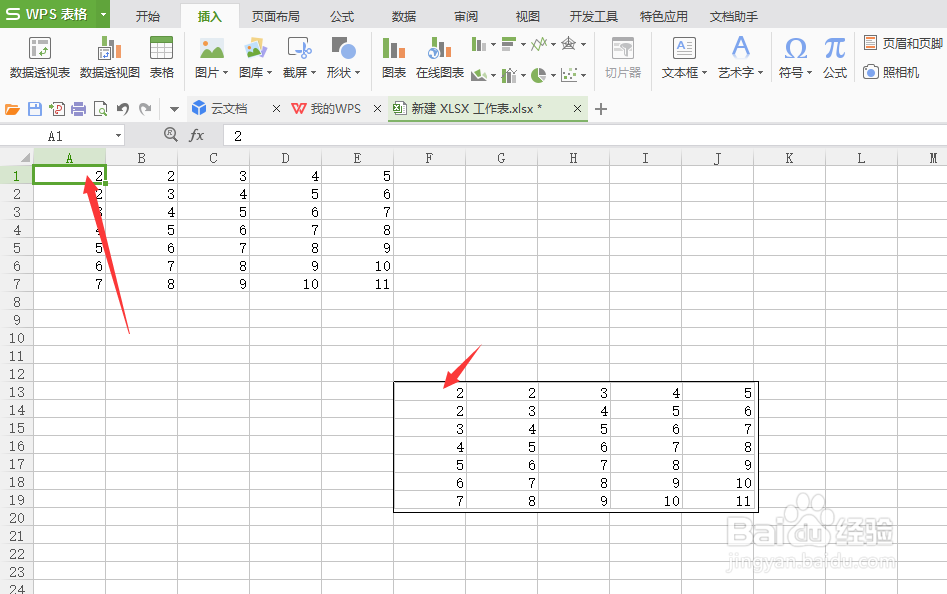Viewport: 947px width, 594px height.
Task: Expand the 文本框 dropdown arrow
Action: pyautogui.click(x=704, y=73)
